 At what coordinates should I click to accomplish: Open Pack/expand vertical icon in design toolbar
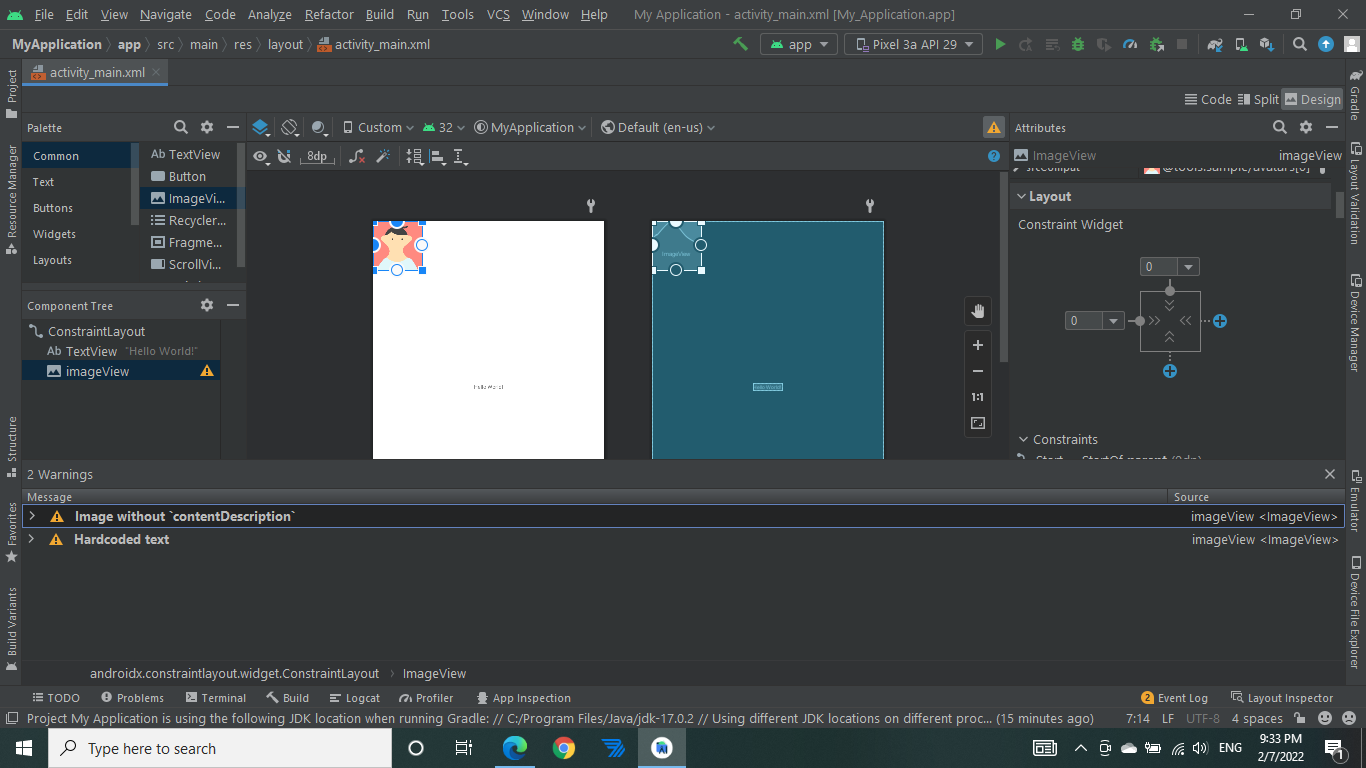tap(415, 156)
